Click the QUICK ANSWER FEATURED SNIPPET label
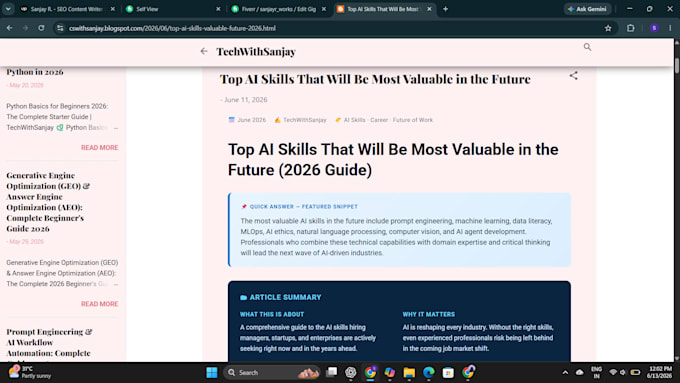This screenshot has width=680, height=383. point(304,206)
